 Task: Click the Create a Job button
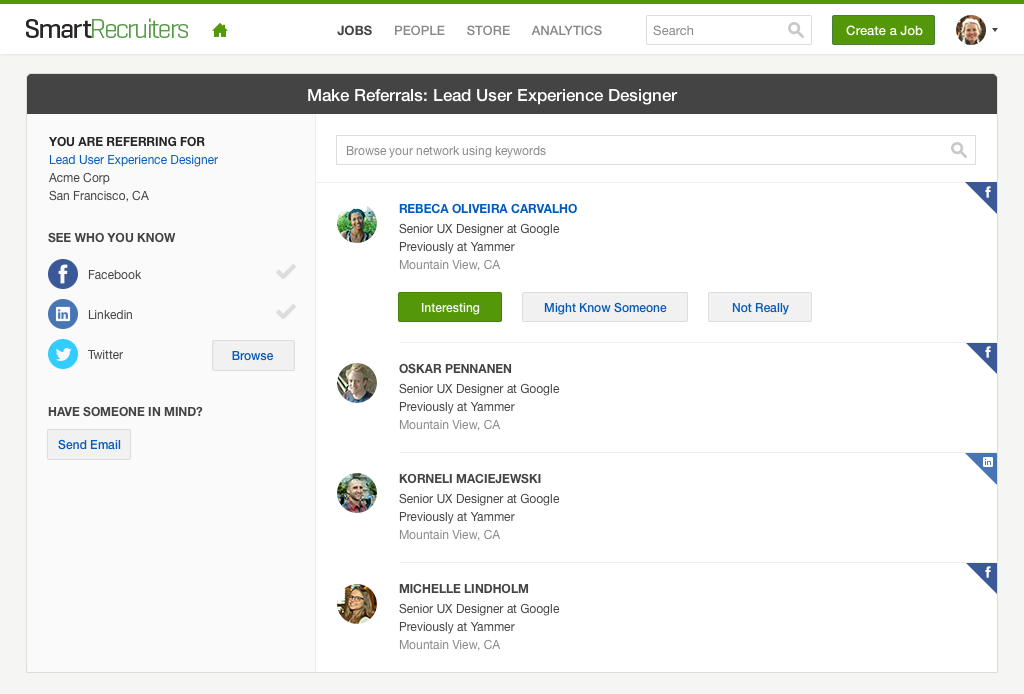coord(883,30)
